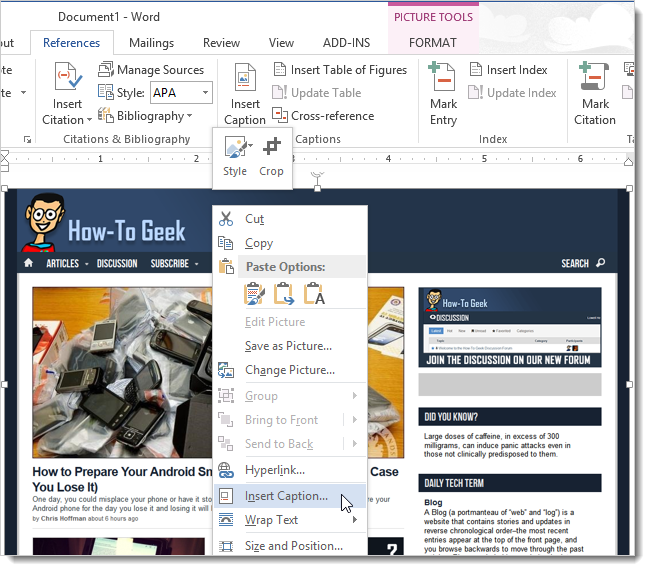Click the right-middle picture resize handle
Screen dimensions: 650x571
(x=629, y=384)
